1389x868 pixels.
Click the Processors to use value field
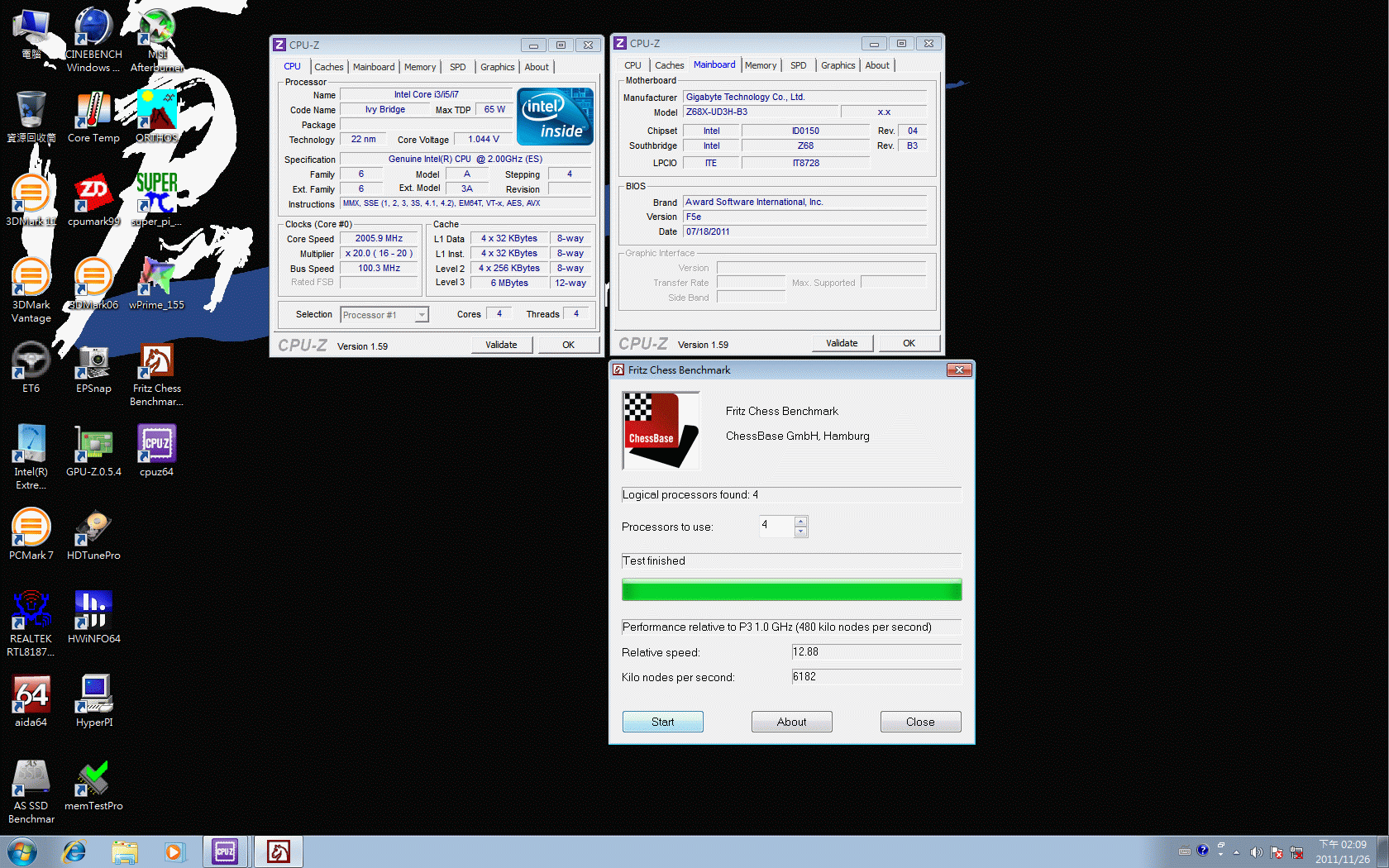coord(777,526)
